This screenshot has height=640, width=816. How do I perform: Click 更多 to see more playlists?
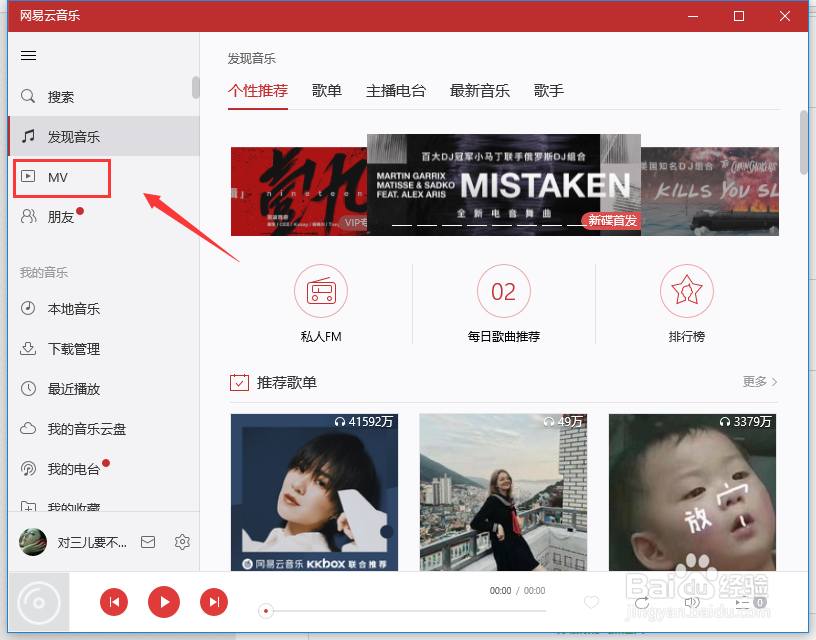click(x=759, y=382)
